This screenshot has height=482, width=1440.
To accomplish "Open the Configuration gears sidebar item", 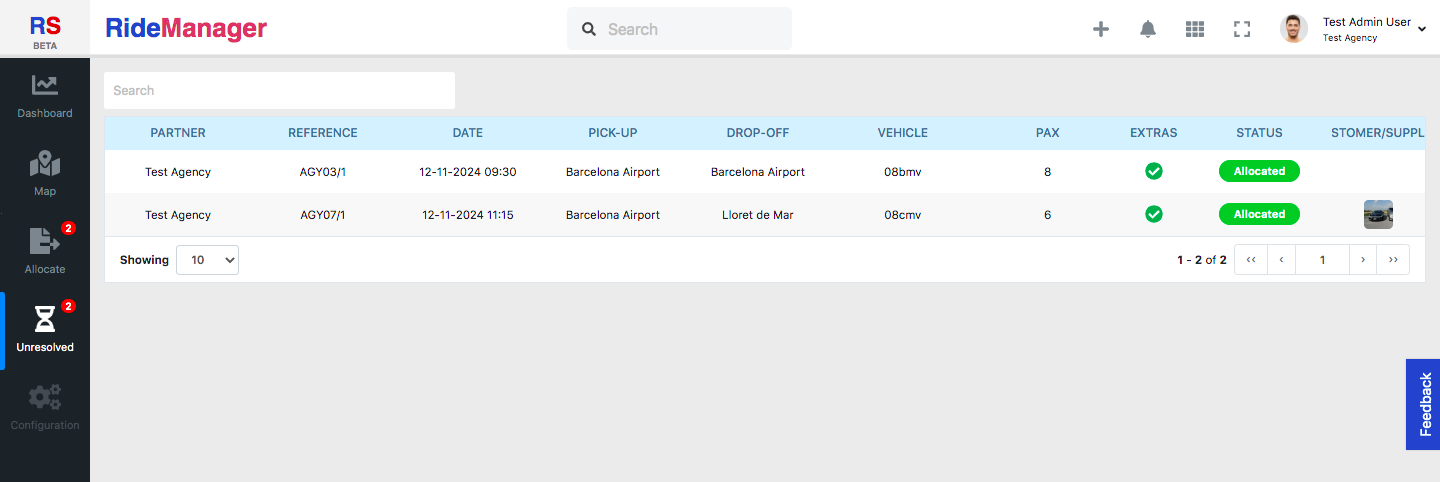I will tap(45, 408).
